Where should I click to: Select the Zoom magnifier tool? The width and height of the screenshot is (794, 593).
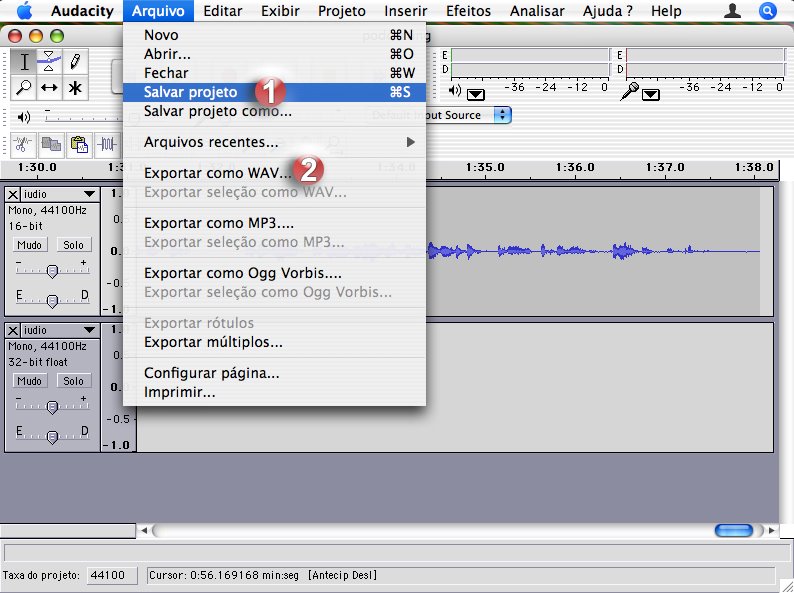24,88
